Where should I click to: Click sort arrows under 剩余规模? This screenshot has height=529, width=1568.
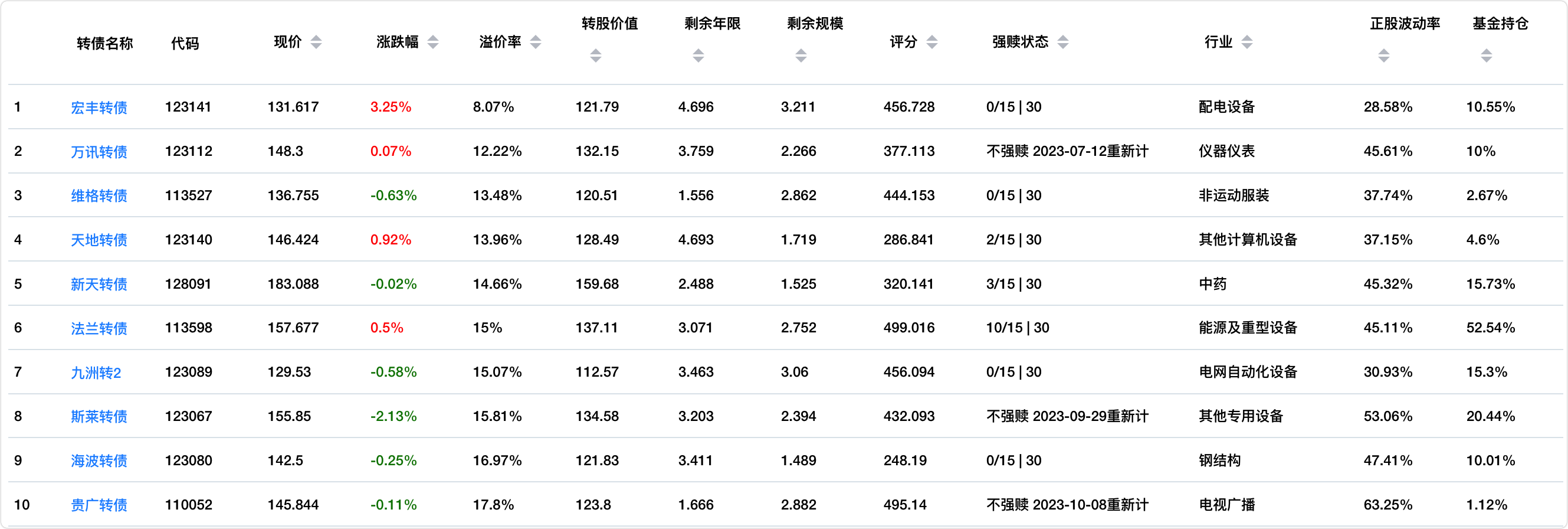coord(801,56)
